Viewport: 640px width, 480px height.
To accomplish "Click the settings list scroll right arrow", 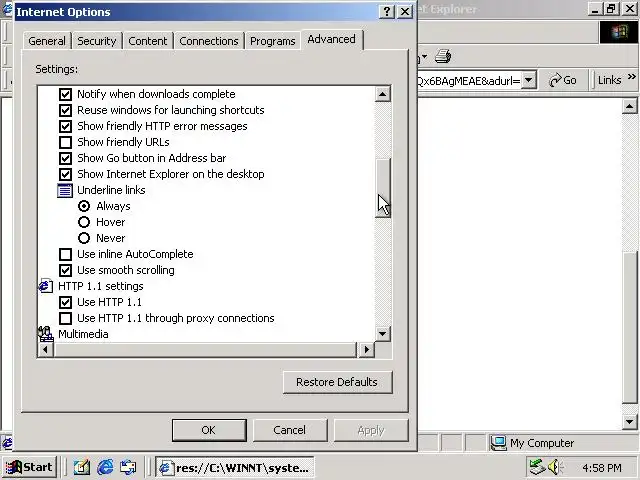I will [367, 350].
